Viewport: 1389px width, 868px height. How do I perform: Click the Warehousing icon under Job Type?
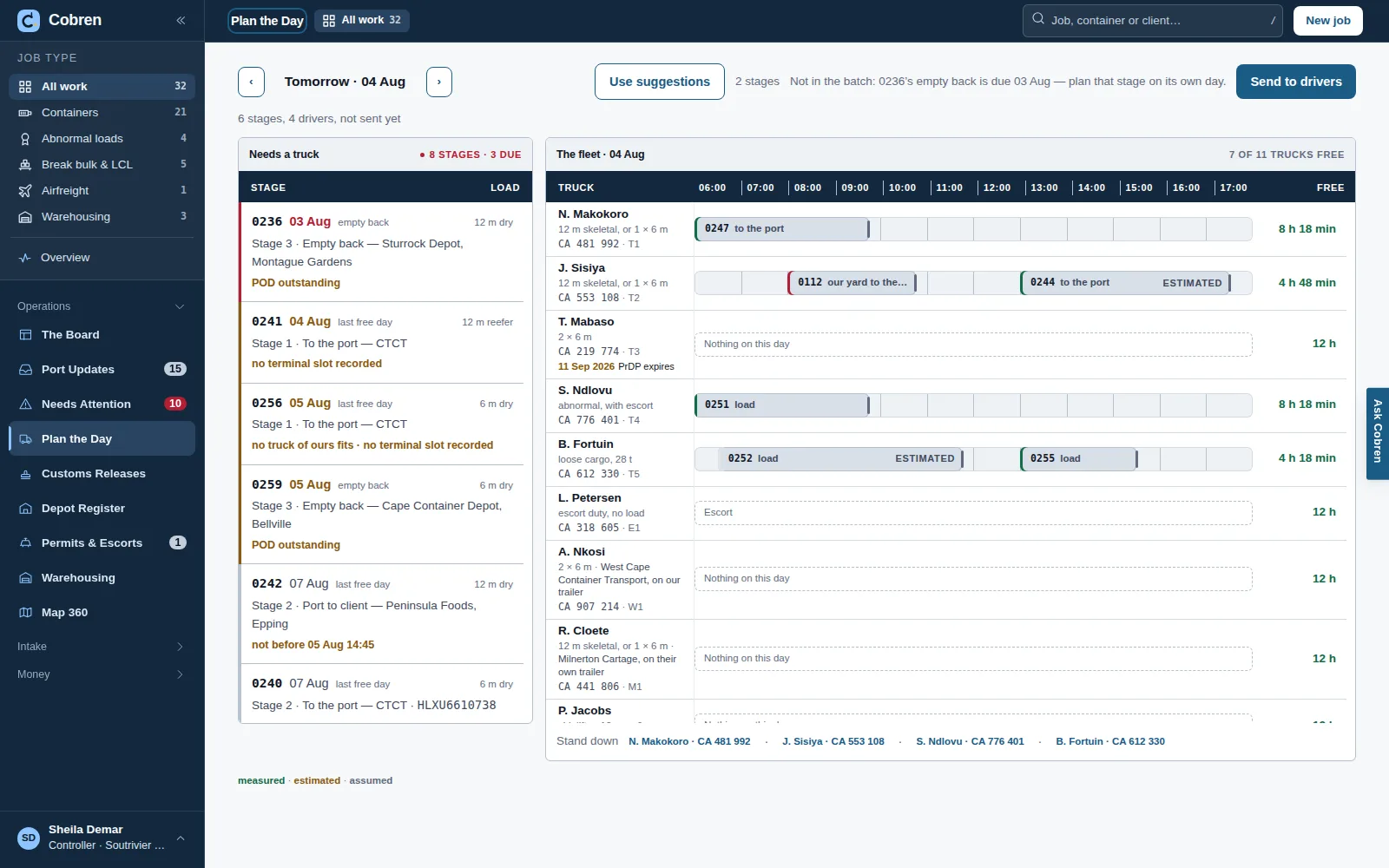tap(25, 217)
